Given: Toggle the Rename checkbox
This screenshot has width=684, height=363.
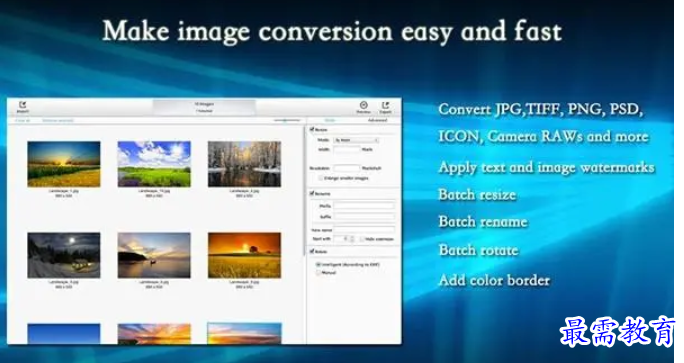Looking at the screenshot, I should click(x=312, y=193).
